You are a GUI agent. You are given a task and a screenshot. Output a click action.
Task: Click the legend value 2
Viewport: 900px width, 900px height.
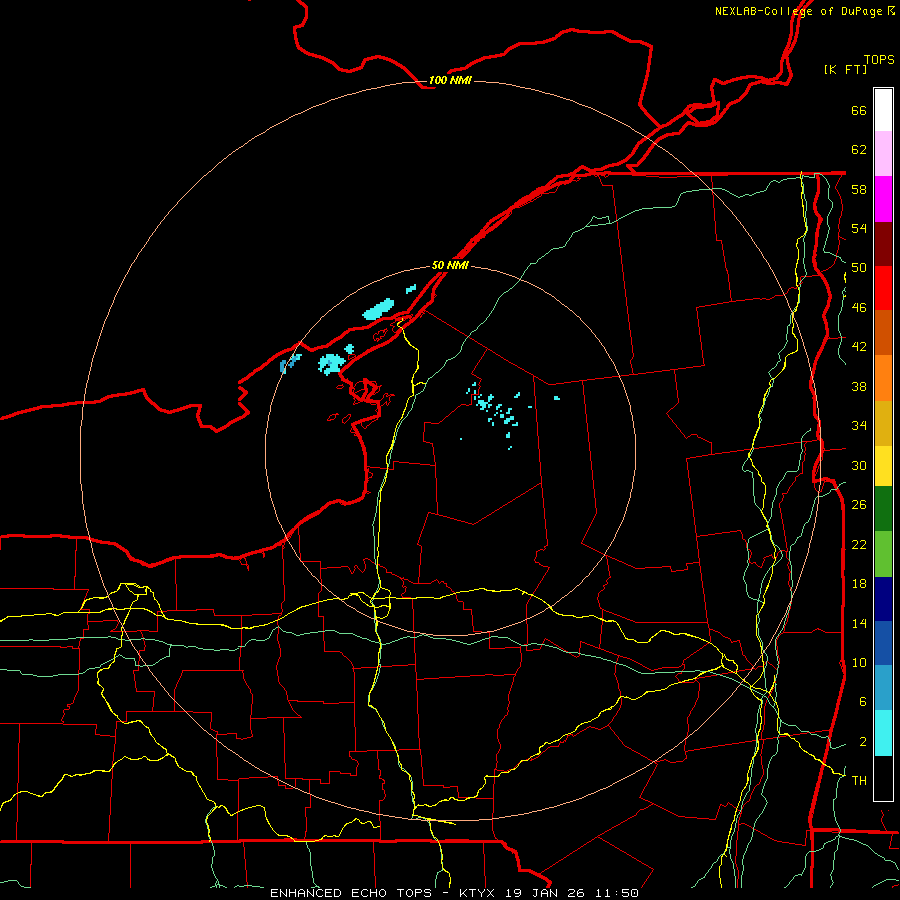[863, 742]
